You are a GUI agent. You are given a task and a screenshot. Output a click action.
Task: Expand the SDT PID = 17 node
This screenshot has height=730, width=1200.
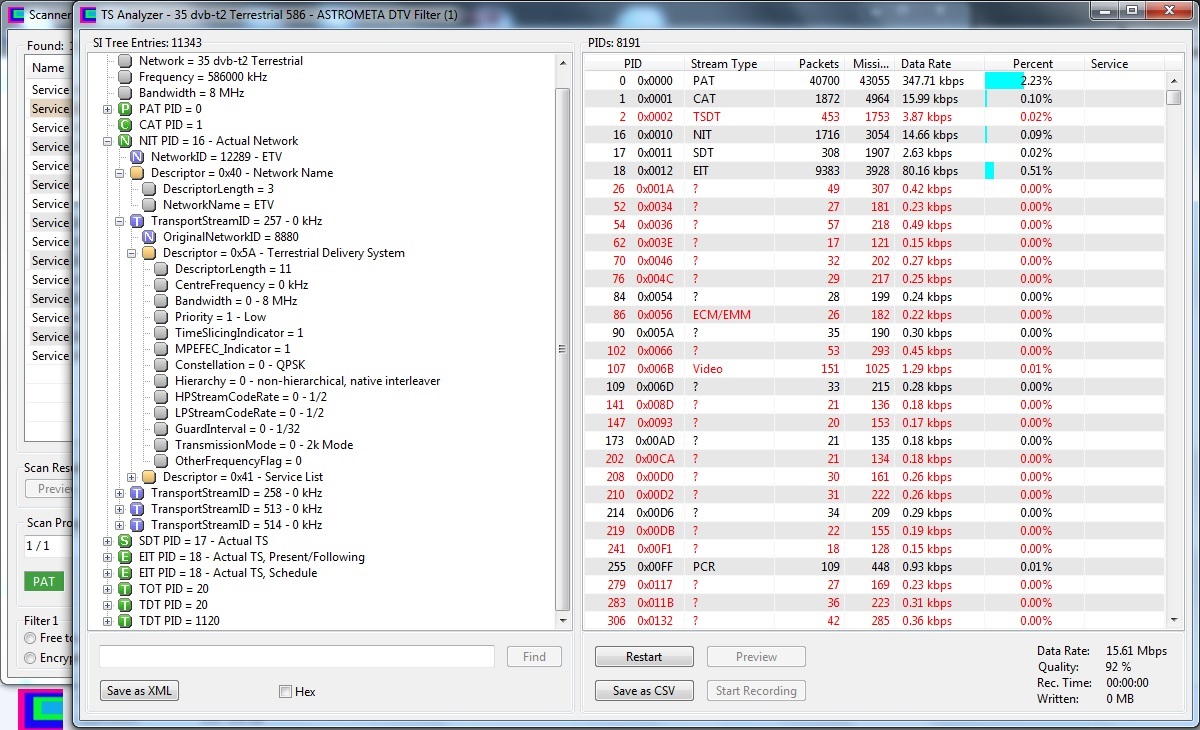point(108,541)
